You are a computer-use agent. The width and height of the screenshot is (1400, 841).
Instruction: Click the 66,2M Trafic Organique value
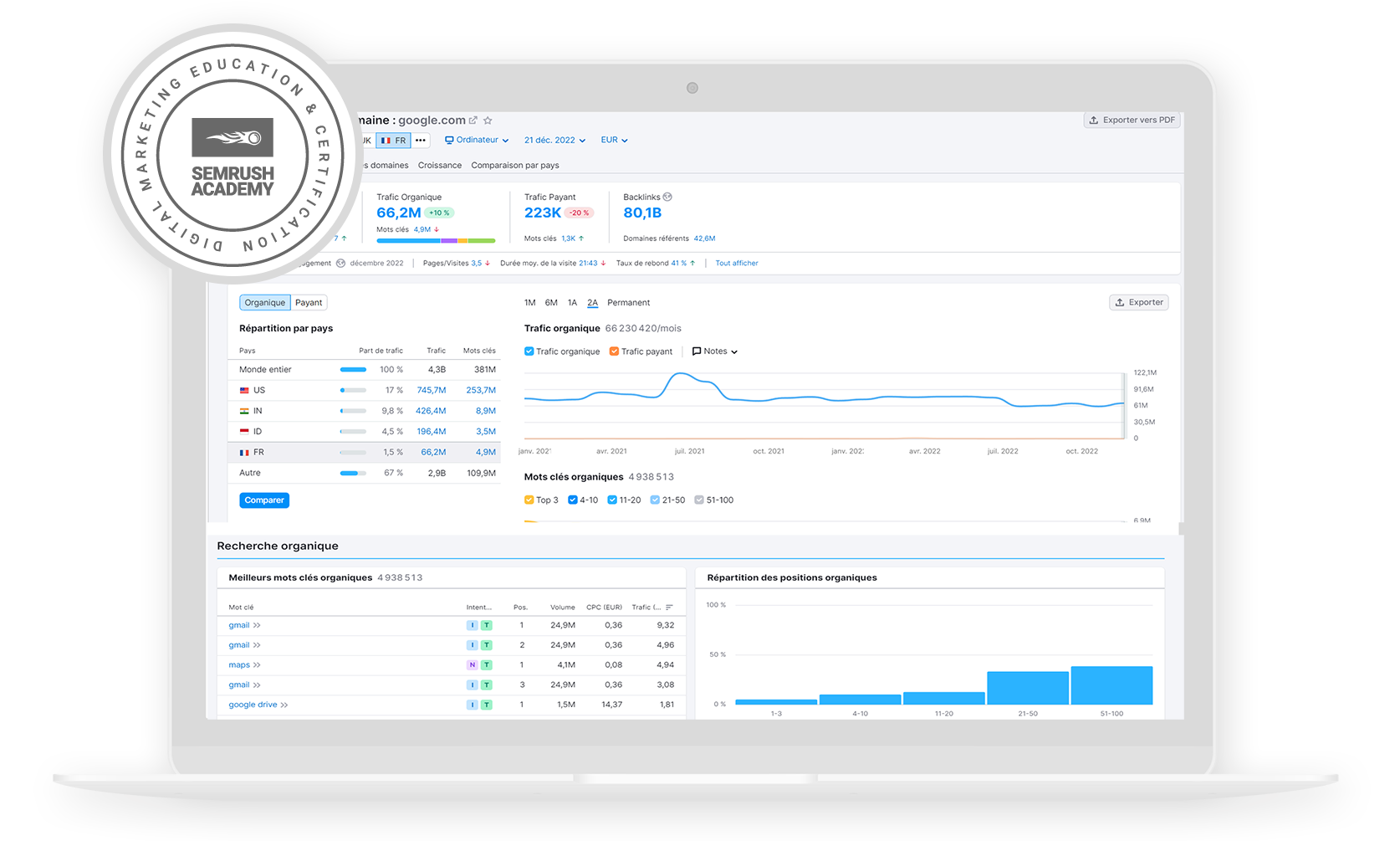tap(399, 213)
